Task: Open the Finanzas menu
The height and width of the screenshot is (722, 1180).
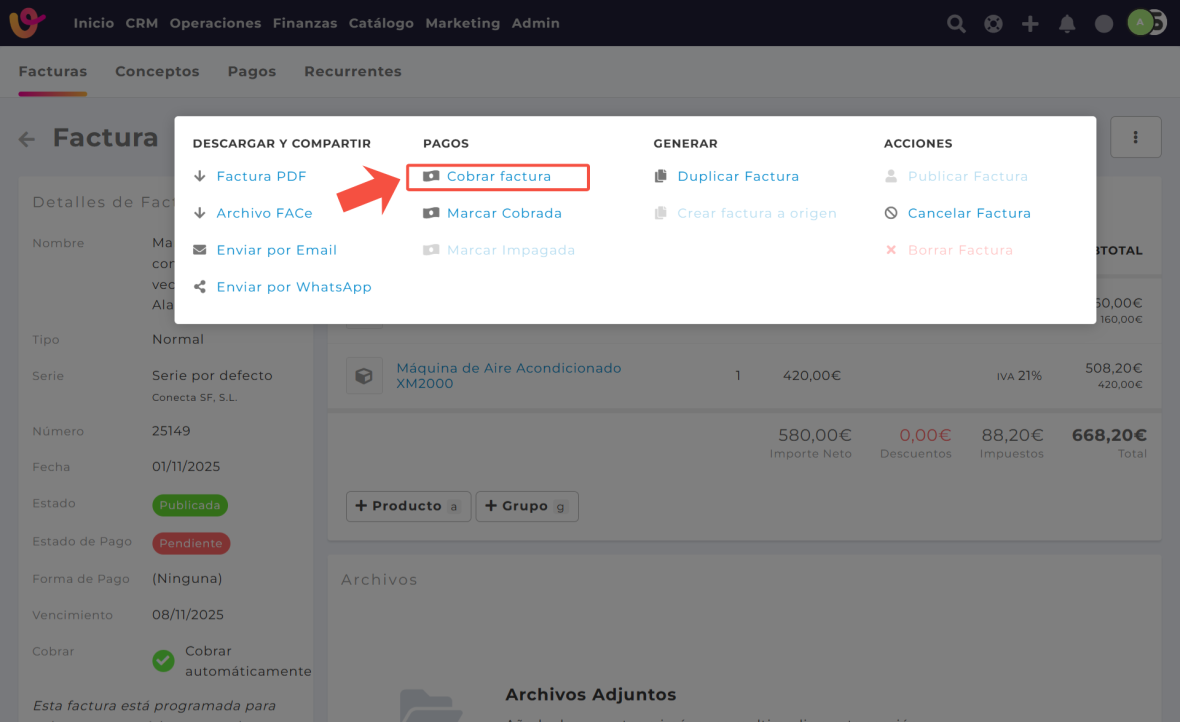Action: pos(305,23)
